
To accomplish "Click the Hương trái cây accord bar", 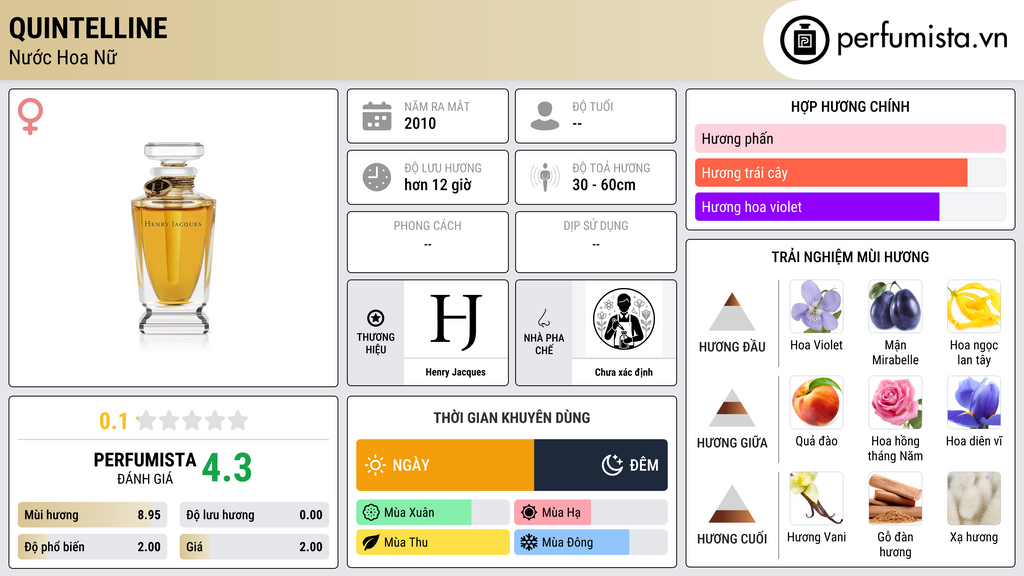I will (x=850, y=173).
